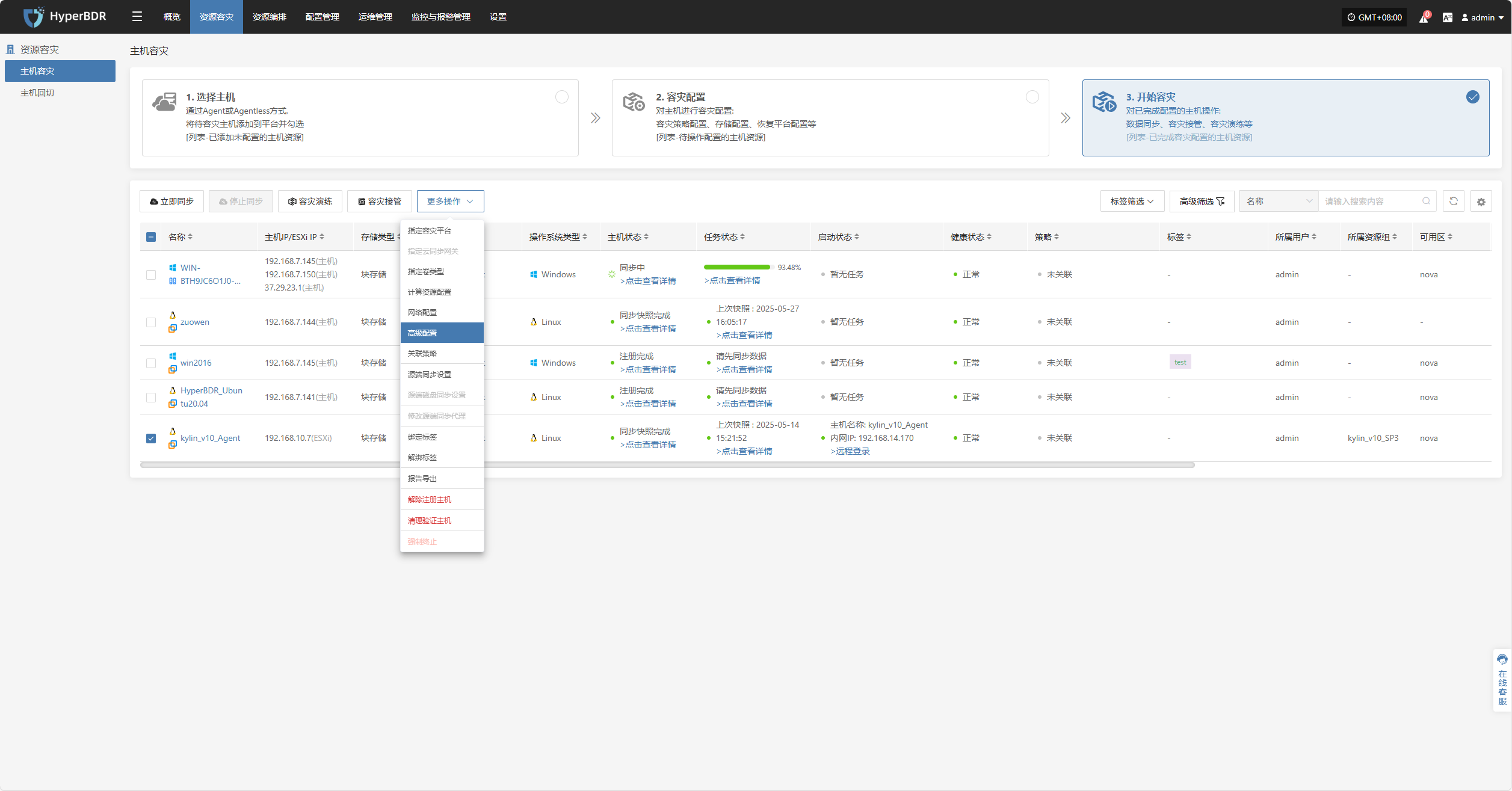Click the double arrow after step 1
The height and width of the screenshot is (791, 1512).
[595, 118]
